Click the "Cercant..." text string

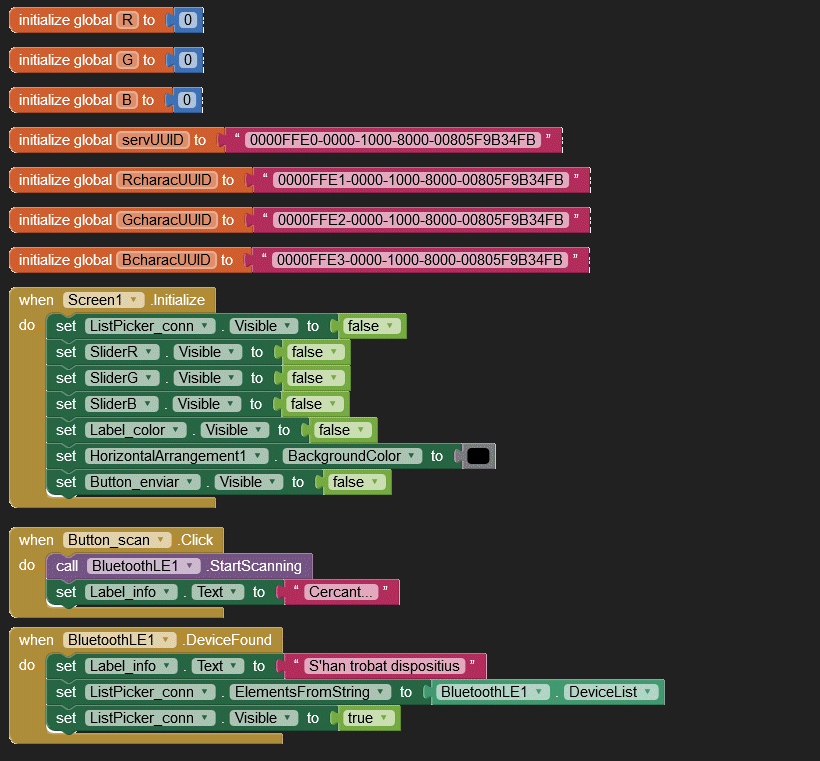pos(342,592)
